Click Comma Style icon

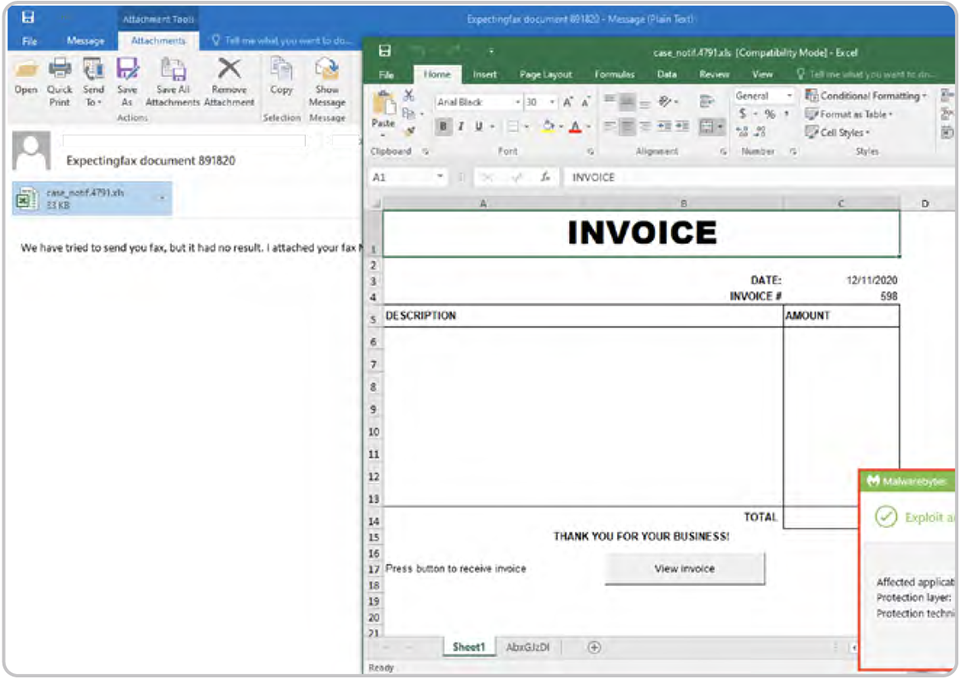point(786,114)
